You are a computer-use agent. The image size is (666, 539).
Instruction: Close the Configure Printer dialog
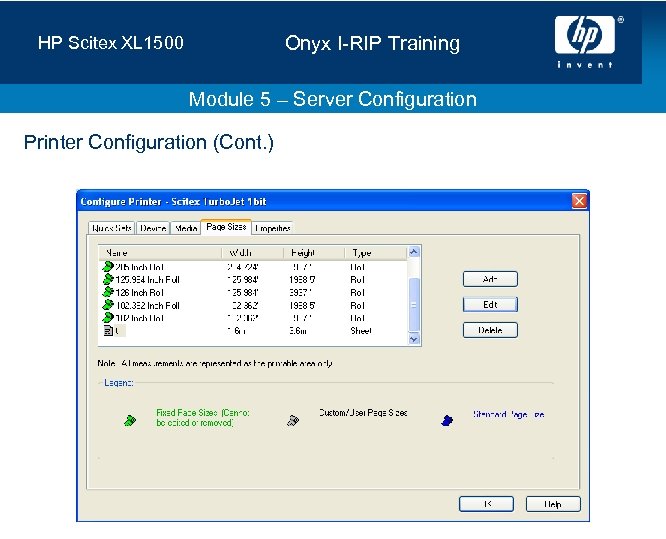tap(579, 201)
